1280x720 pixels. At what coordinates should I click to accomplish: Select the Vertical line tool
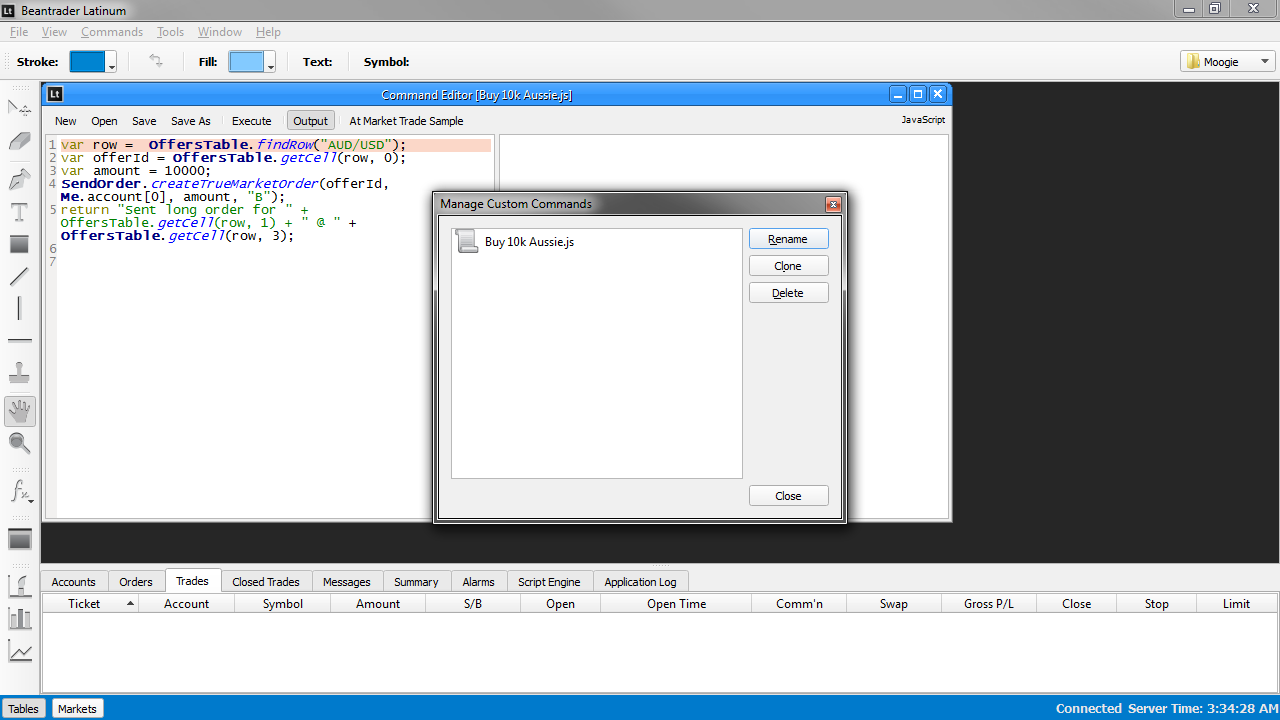[19, 308]
